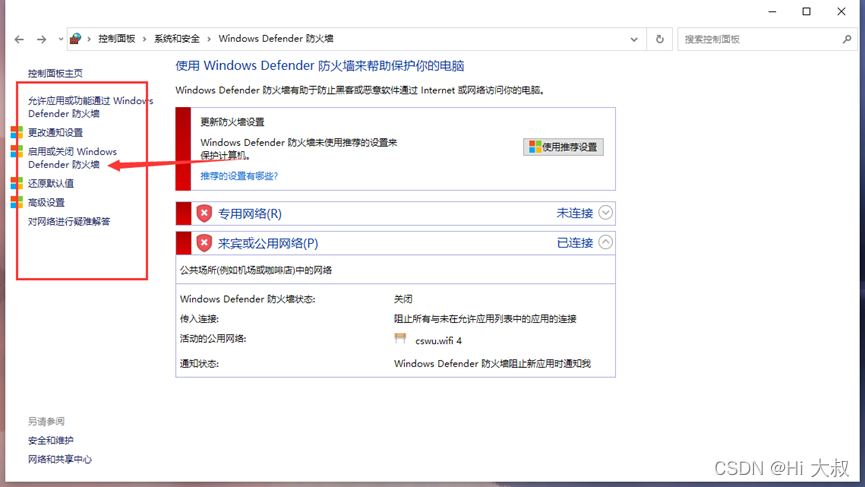Image resolution: width=865 pixels, height=487 pixels.
Task: Select the cswu.wifi 4 network name
Action: 438,341
